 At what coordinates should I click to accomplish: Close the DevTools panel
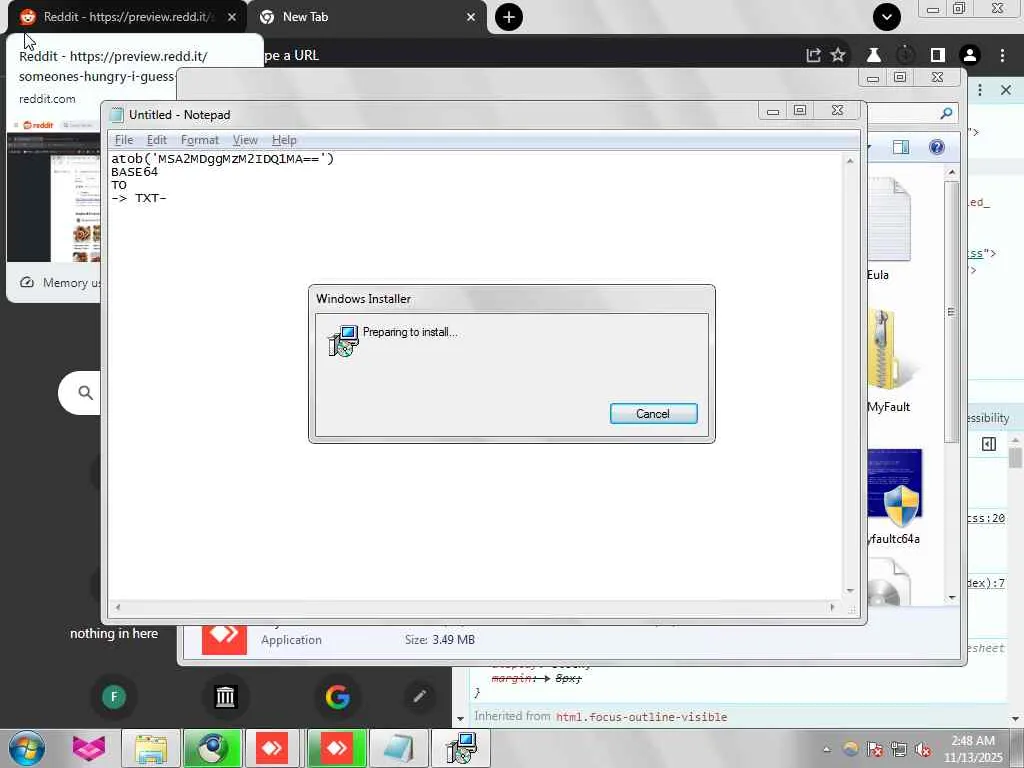1006,90
